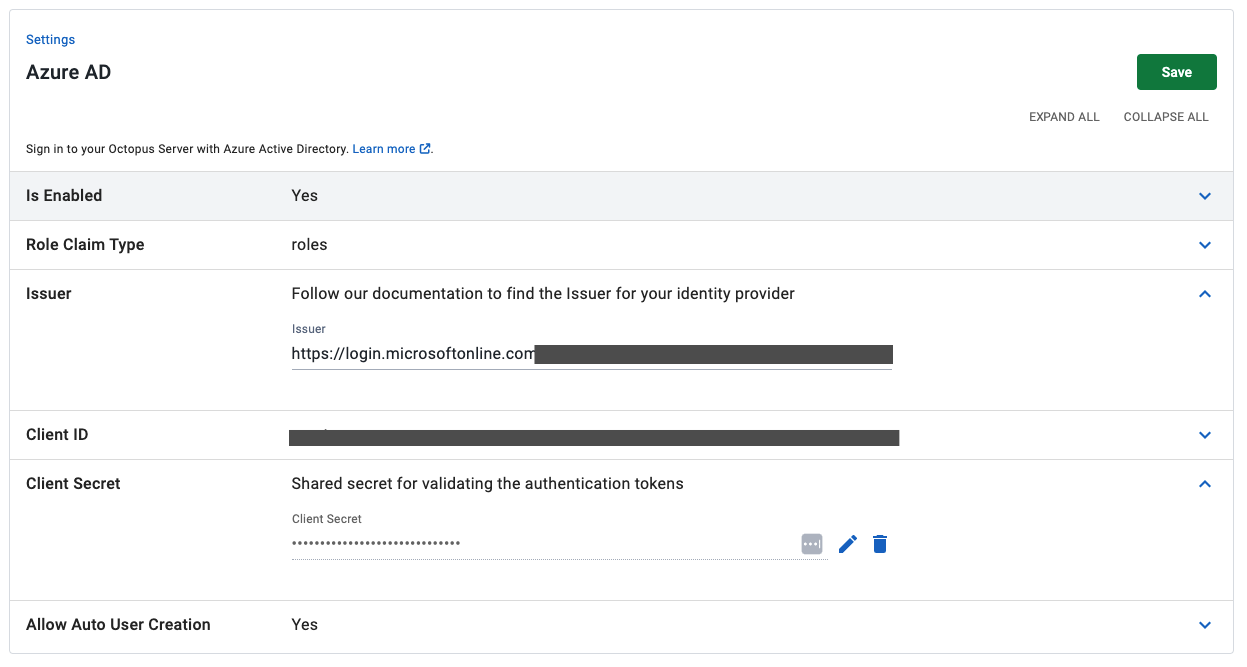The width and height of the screenshot is (1247, 667).
Task: Click the Role Claim Type row label
Action: [85, 245]
